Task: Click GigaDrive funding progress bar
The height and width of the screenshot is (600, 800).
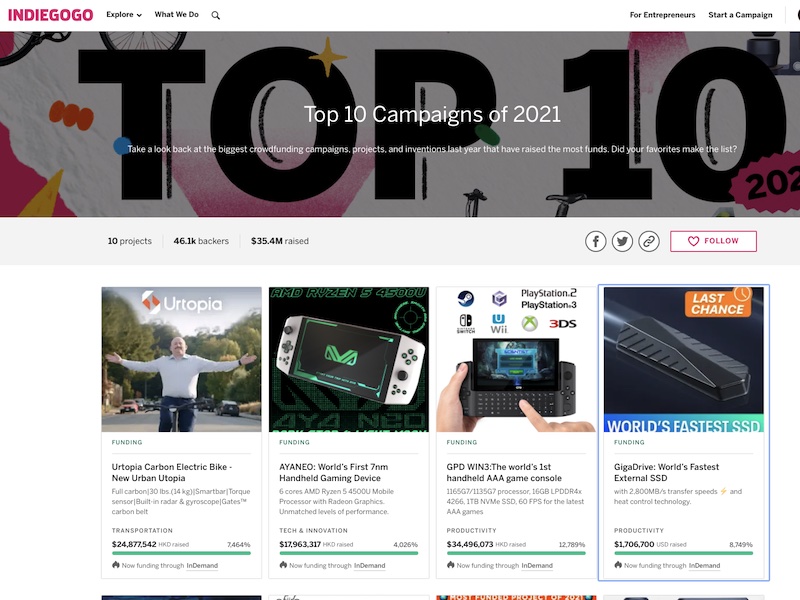Action: pos(683,553)
